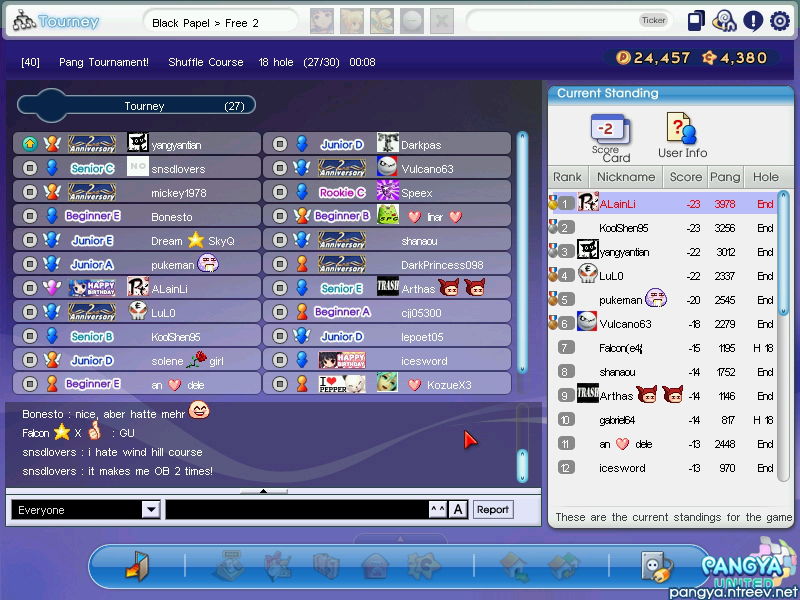This screenshot has width=800, height=600.
Task: Expand chat window with up arrow handle
Action: (264, 491)
